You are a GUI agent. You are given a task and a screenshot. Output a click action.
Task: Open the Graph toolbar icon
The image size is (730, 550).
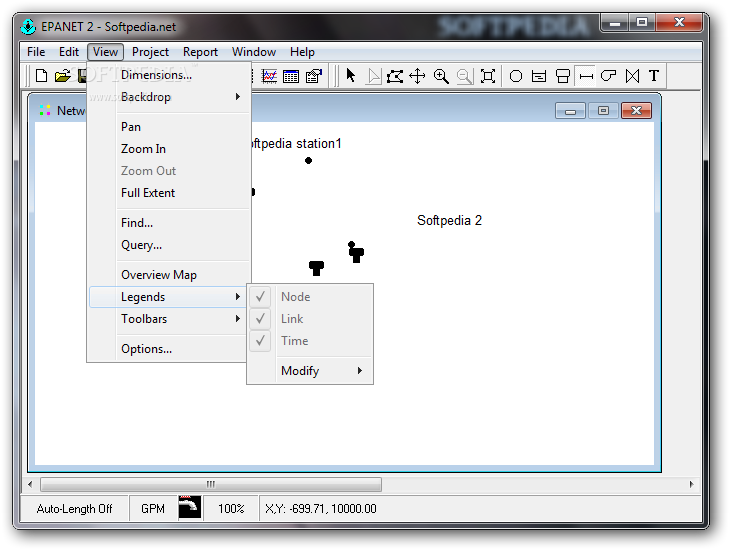(269, 76)
